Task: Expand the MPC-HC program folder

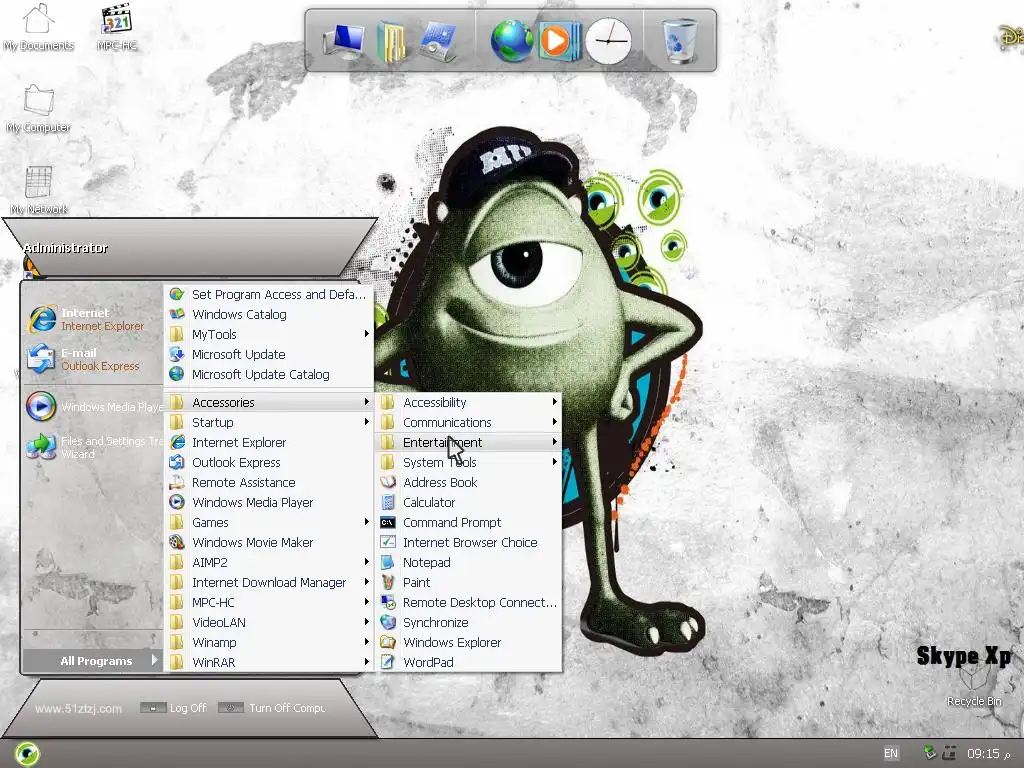Action: [x=269, y=602]
